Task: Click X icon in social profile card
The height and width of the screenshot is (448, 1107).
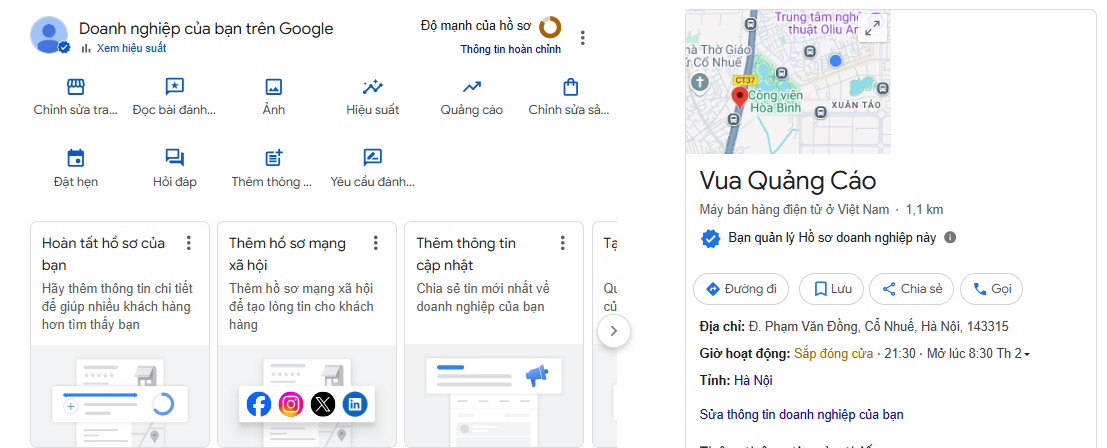Action: click(x=323, y=404)
